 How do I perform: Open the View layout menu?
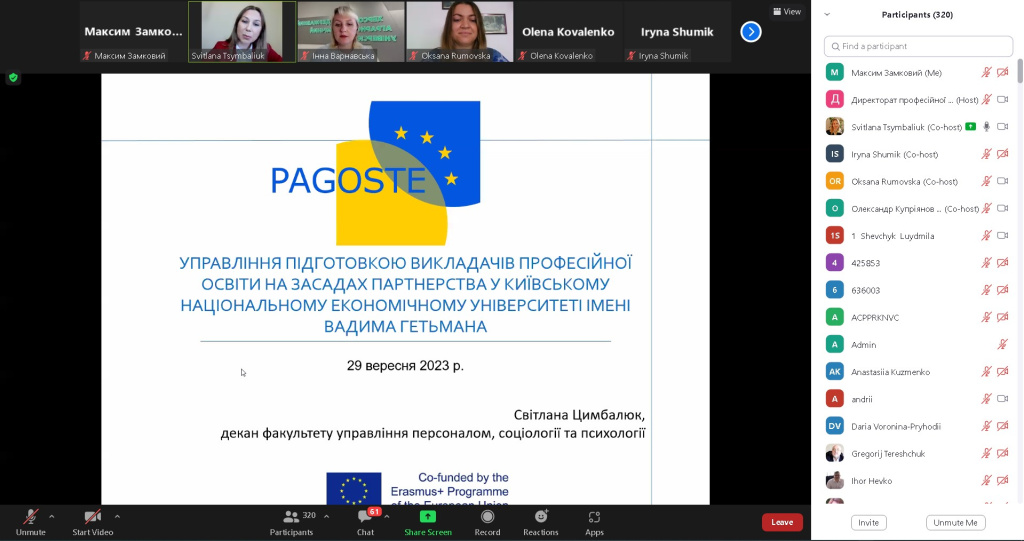(787, 11)
